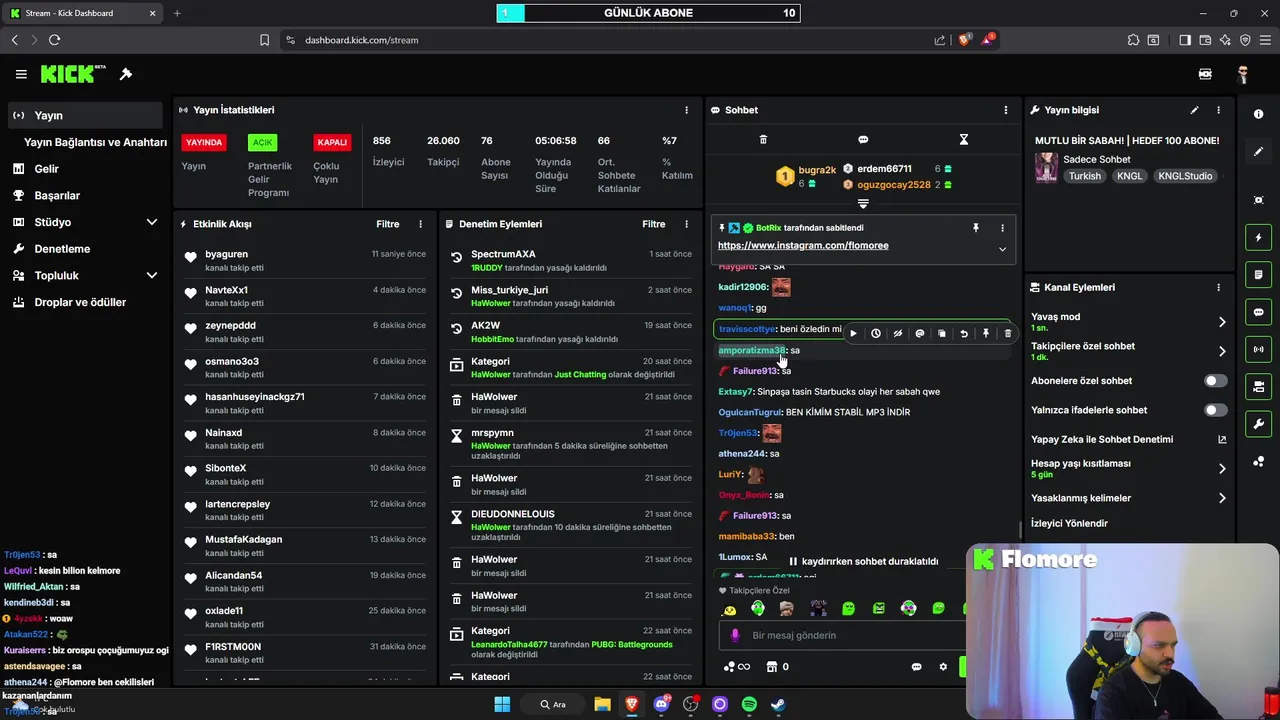Open Spotify from the Windows taskbar
Image resolution: width=1280 pixels, height=720 pixels.
point(749,704)
